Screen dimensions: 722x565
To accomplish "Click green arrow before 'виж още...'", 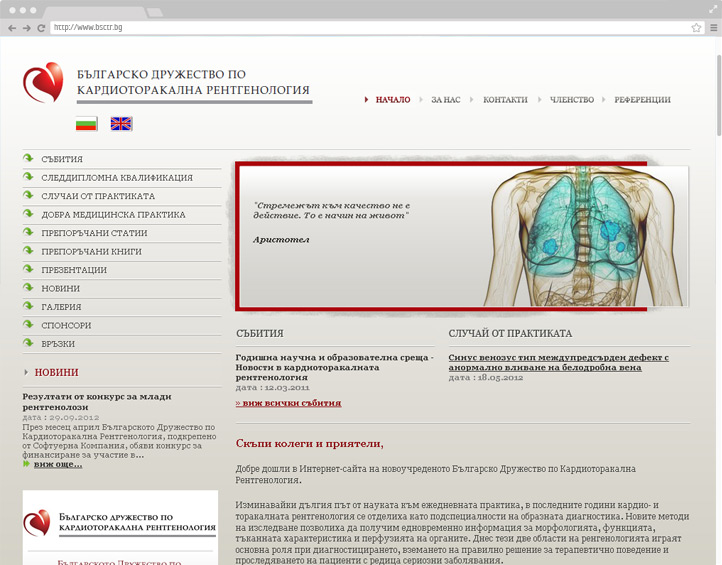I will click(x=26, y=464).
